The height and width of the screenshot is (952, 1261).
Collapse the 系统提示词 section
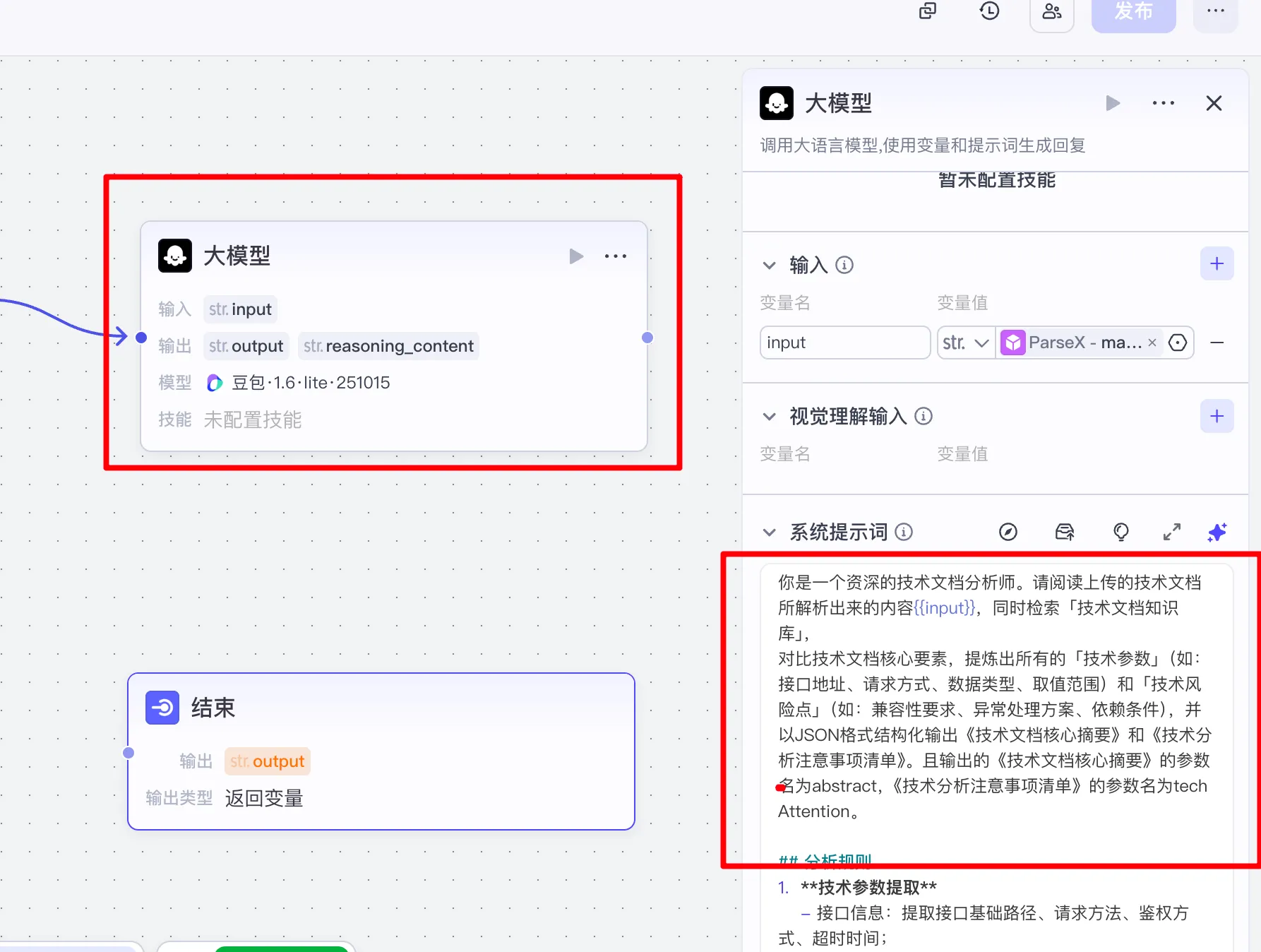coord(770,532)
